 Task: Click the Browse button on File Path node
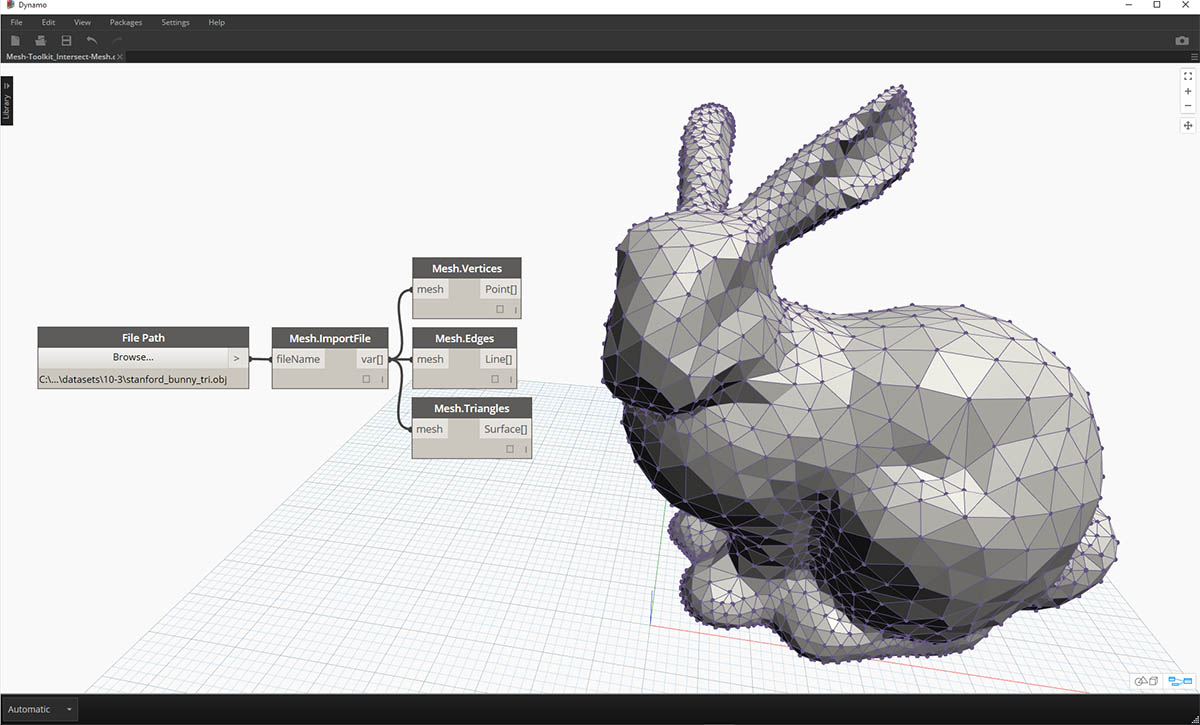(133, 357)
